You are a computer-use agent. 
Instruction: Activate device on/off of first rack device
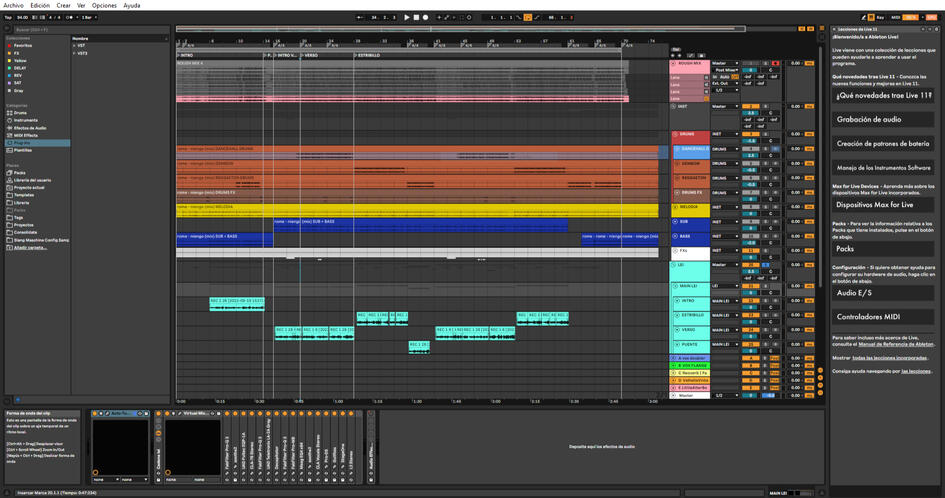point(95,414)
